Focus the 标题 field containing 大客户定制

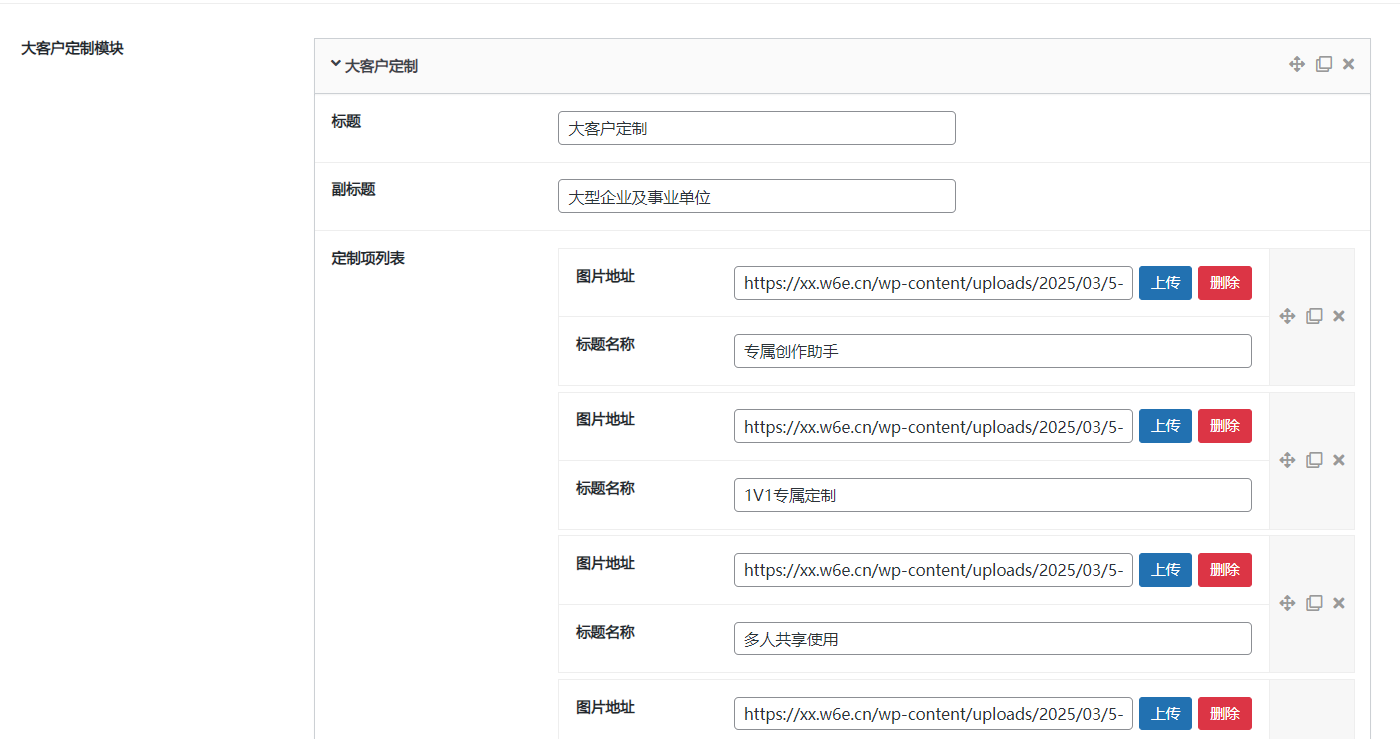click(x=756, y=128)
